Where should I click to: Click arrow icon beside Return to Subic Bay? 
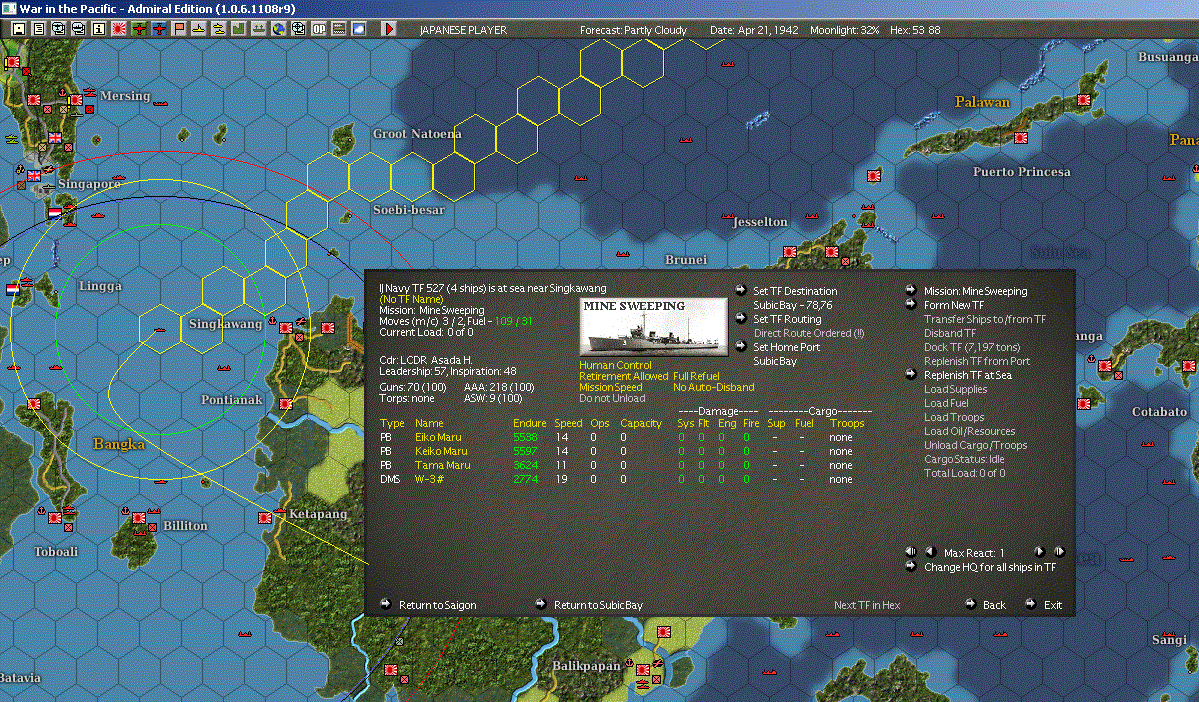pos(540,603)
